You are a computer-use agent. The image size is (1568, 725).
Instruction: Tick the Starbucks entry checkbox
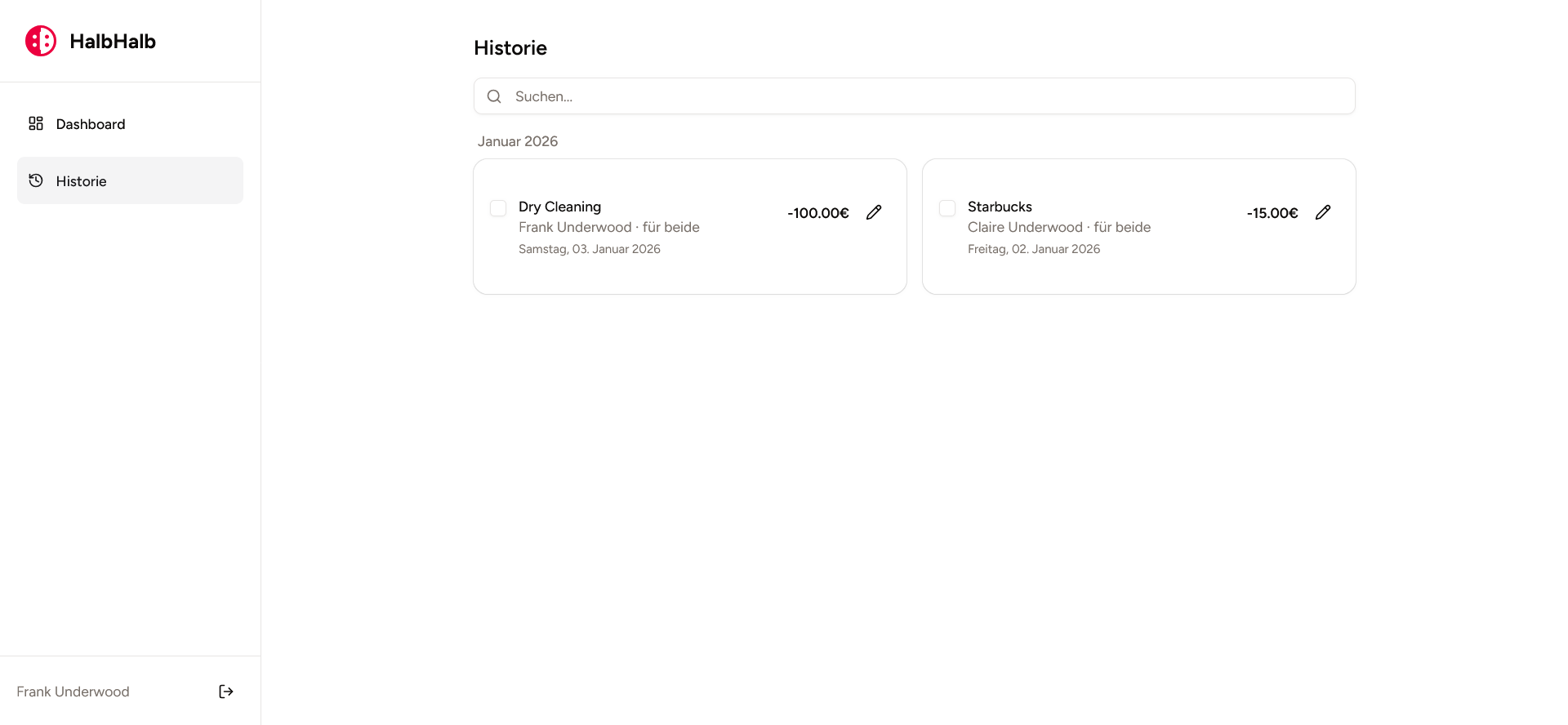click(947, 208)
